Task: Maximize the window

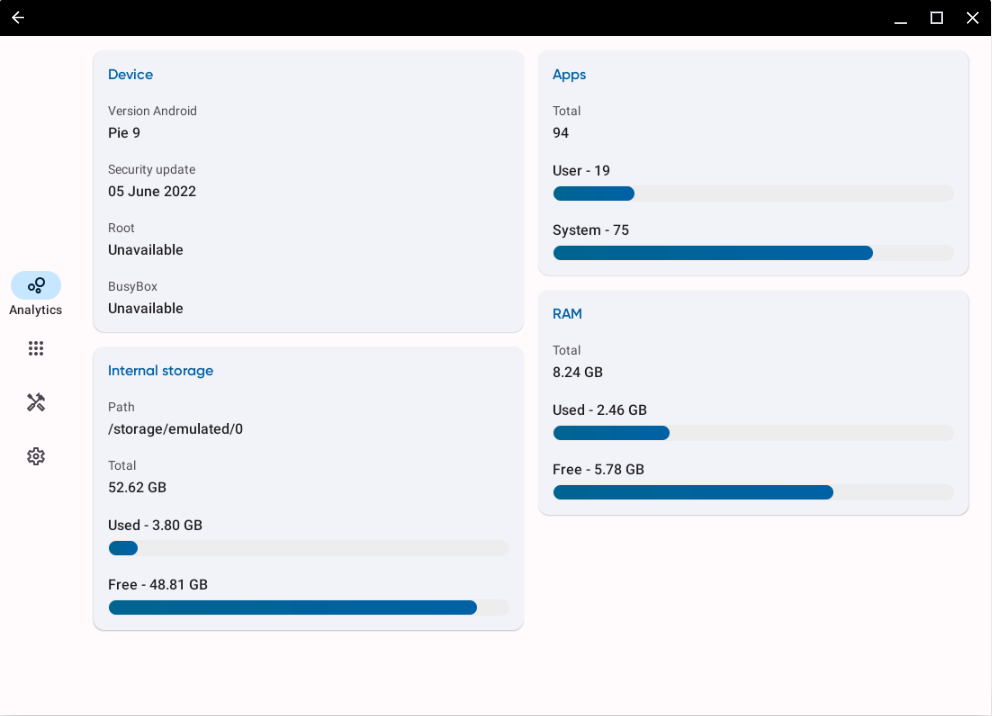Action: tap(937, 18)
